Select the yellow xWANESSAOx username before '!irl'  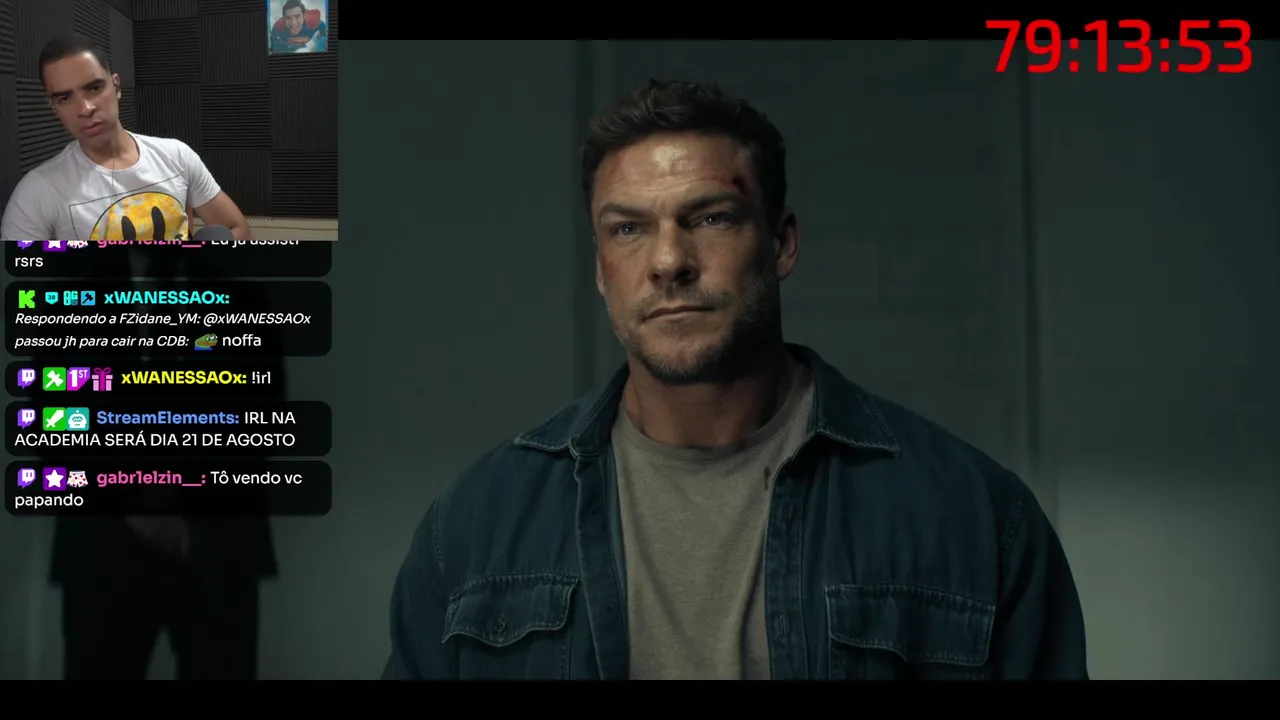[183, 378]
